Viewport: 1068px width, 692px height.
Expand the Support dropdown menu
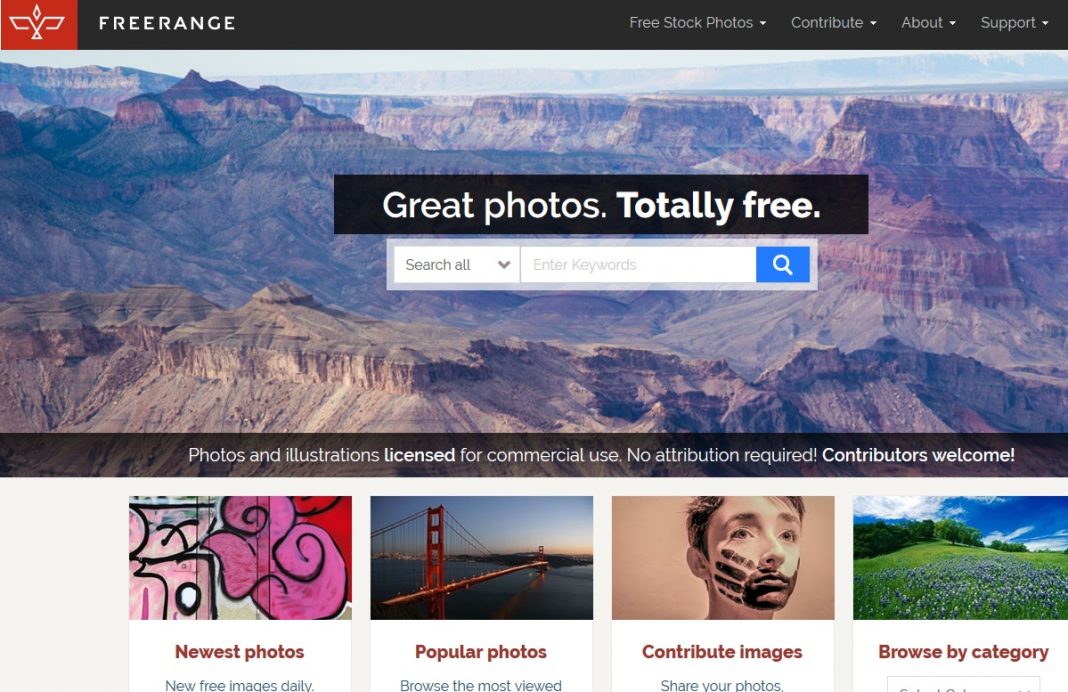(x=1014, y=23)
